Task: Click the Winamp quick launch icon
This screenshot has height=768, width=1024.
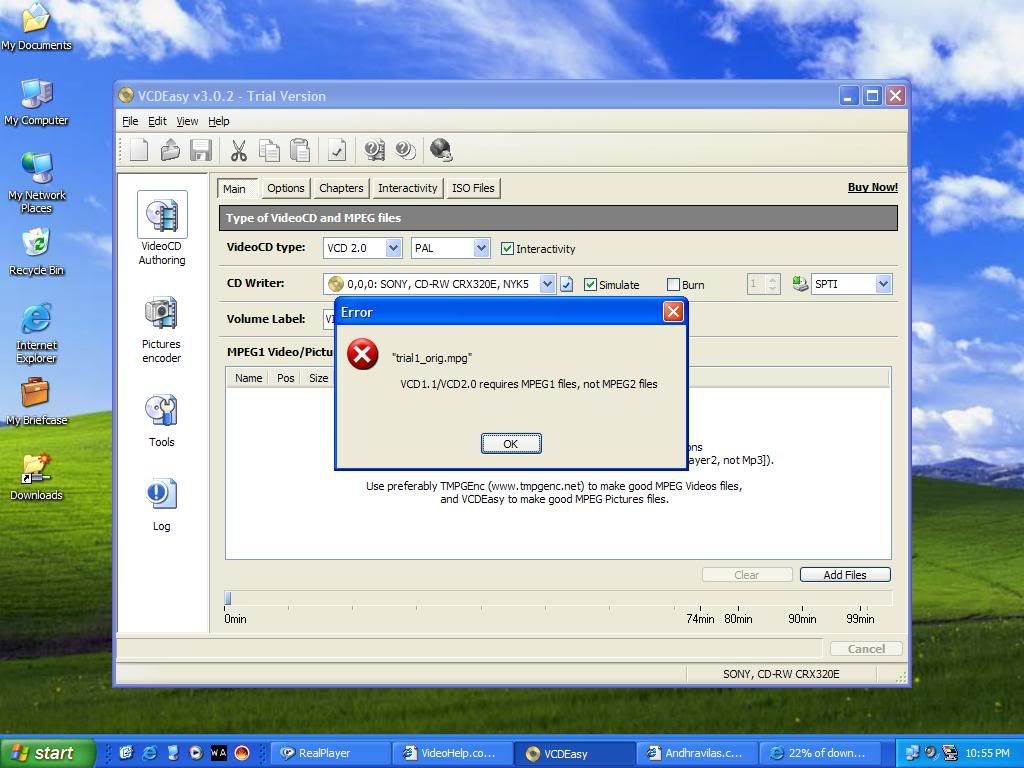Action: click(x=218, y=753)
